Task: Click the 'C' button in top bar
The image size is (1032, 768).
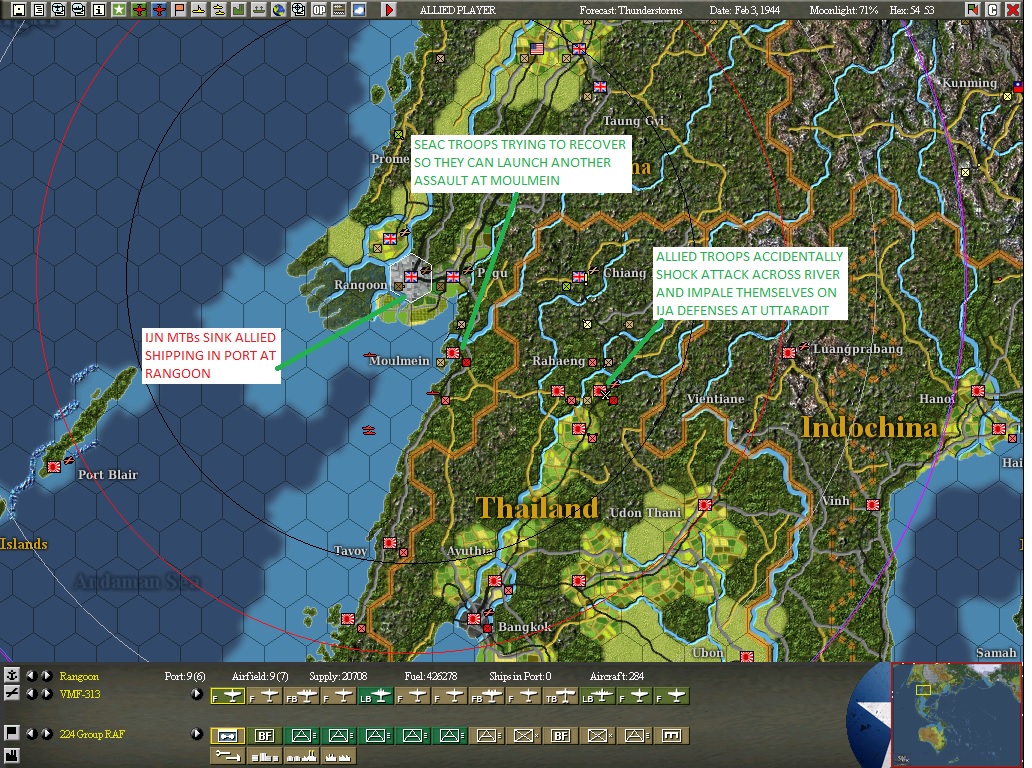Action: coord(993,10)
